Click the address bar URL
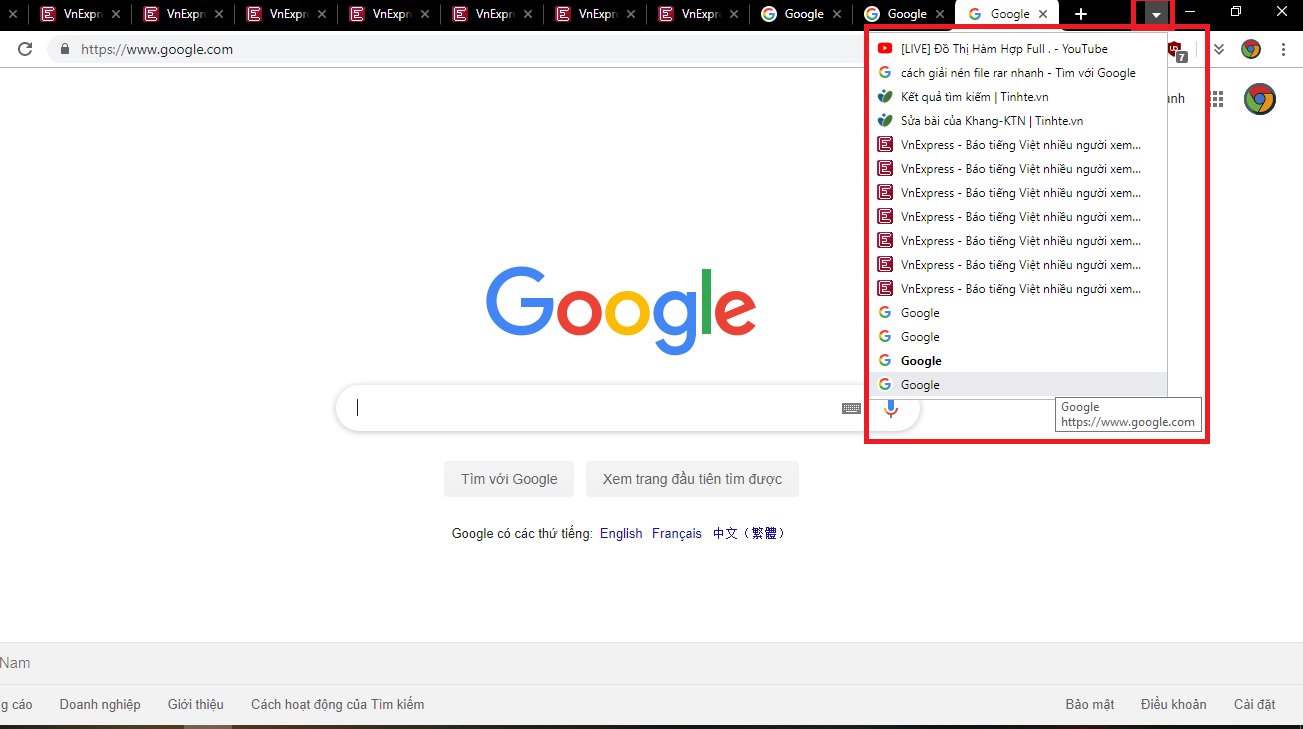Screen dimensions: 1303x729 [x=157, y=49]
